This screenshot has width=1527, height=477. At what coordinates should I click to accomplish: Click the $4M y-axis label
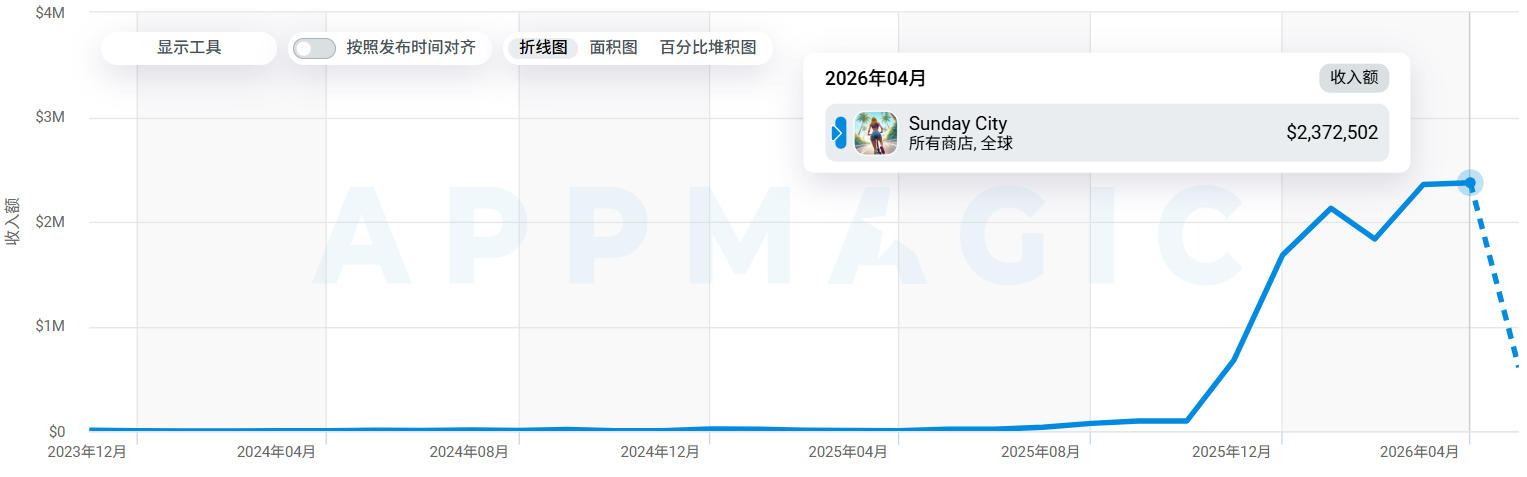pos(50,13)
